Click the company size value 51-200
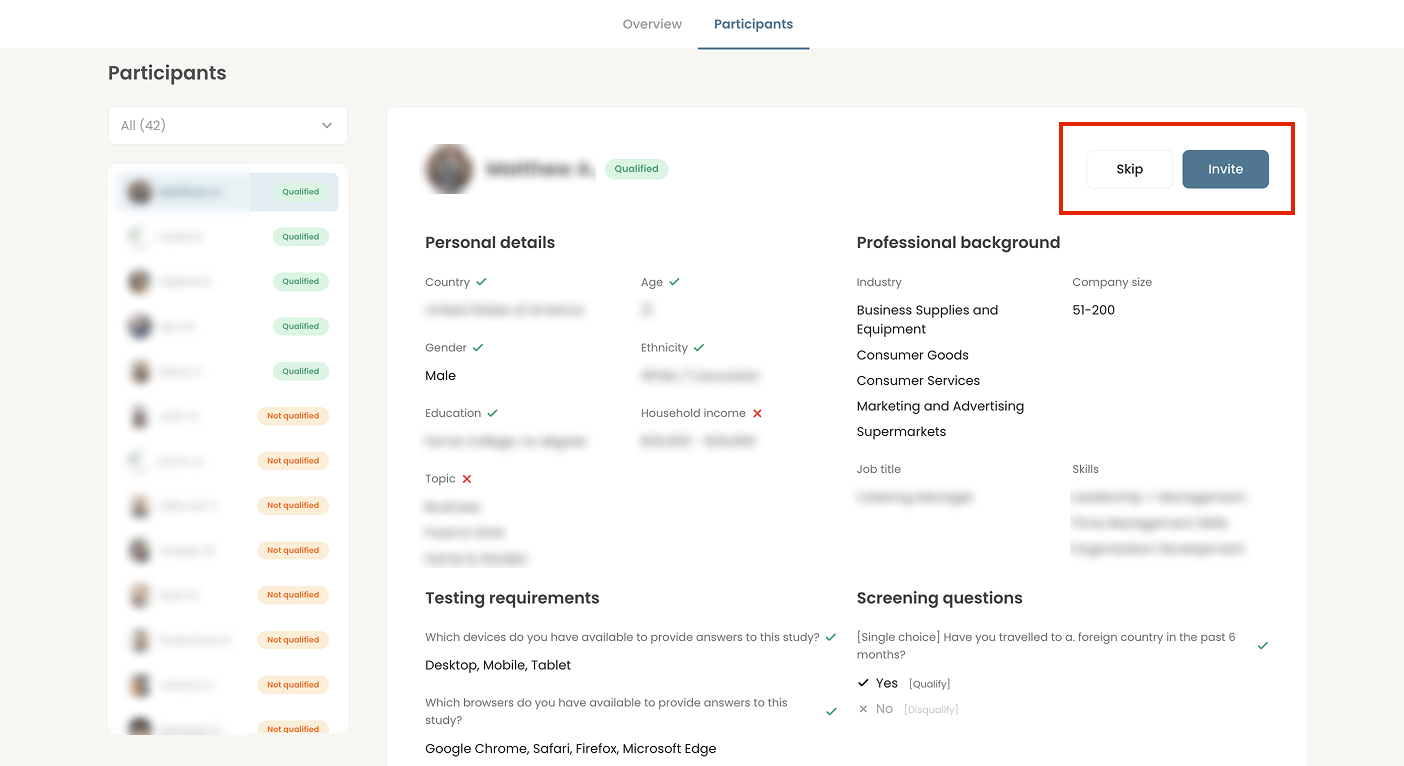 pos(1093,310)
